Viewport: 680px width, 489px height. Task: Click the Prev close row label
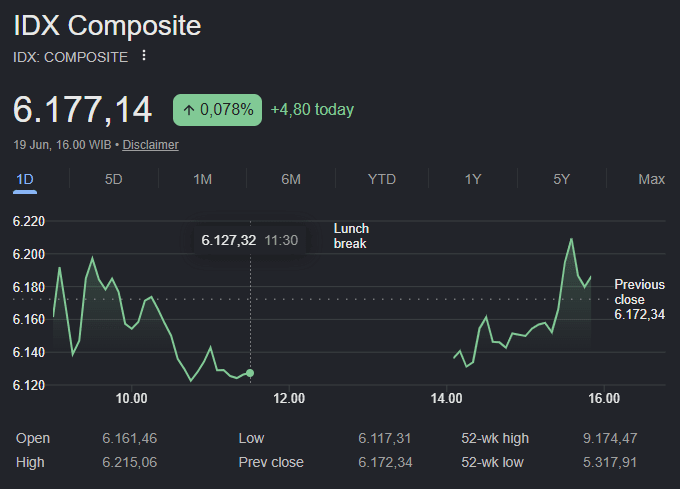[x=271, y=462]
